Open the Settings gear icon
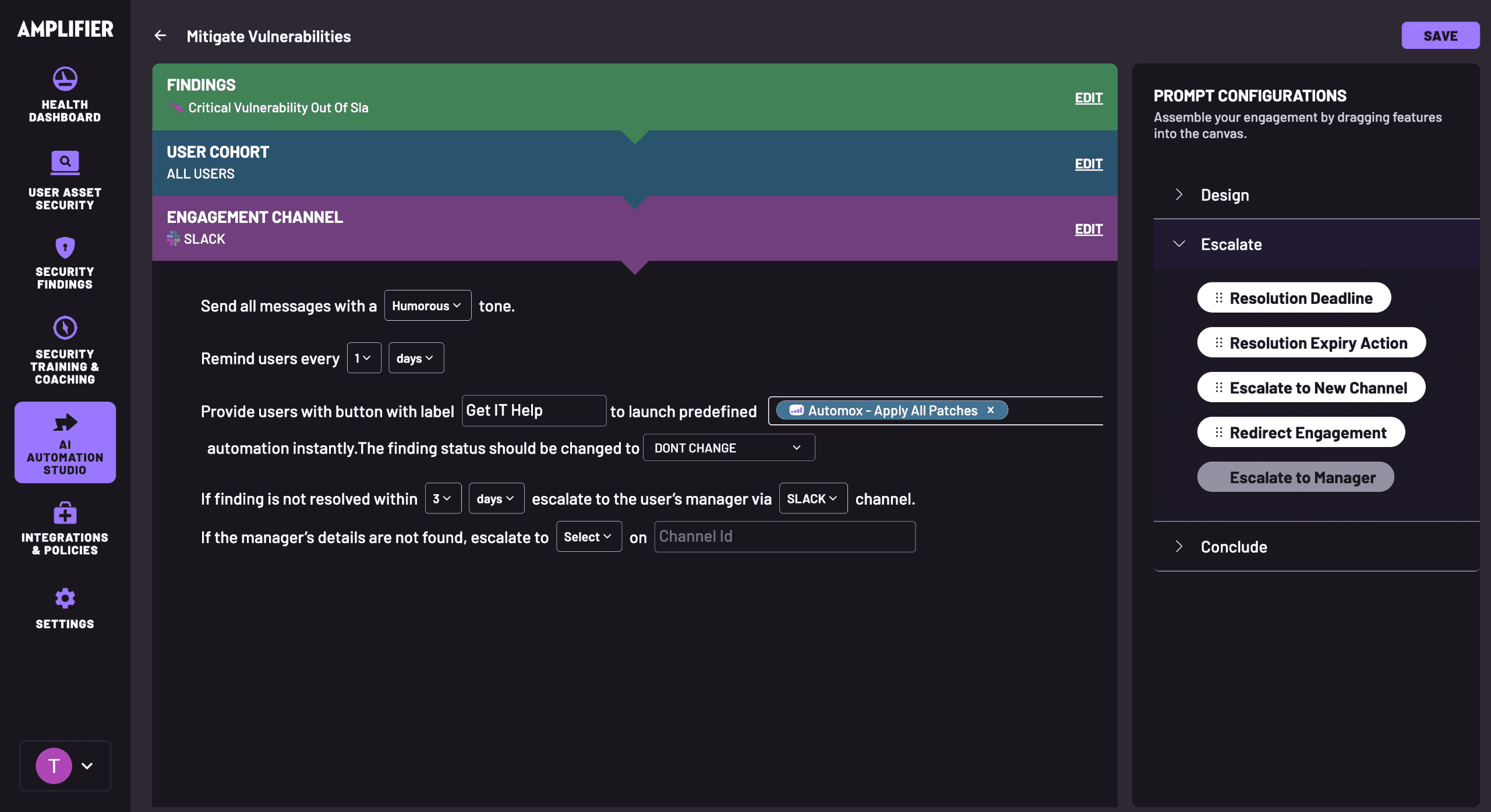Image resolution: width=1491 pixels, height=812 pixels. click(65, 598)
